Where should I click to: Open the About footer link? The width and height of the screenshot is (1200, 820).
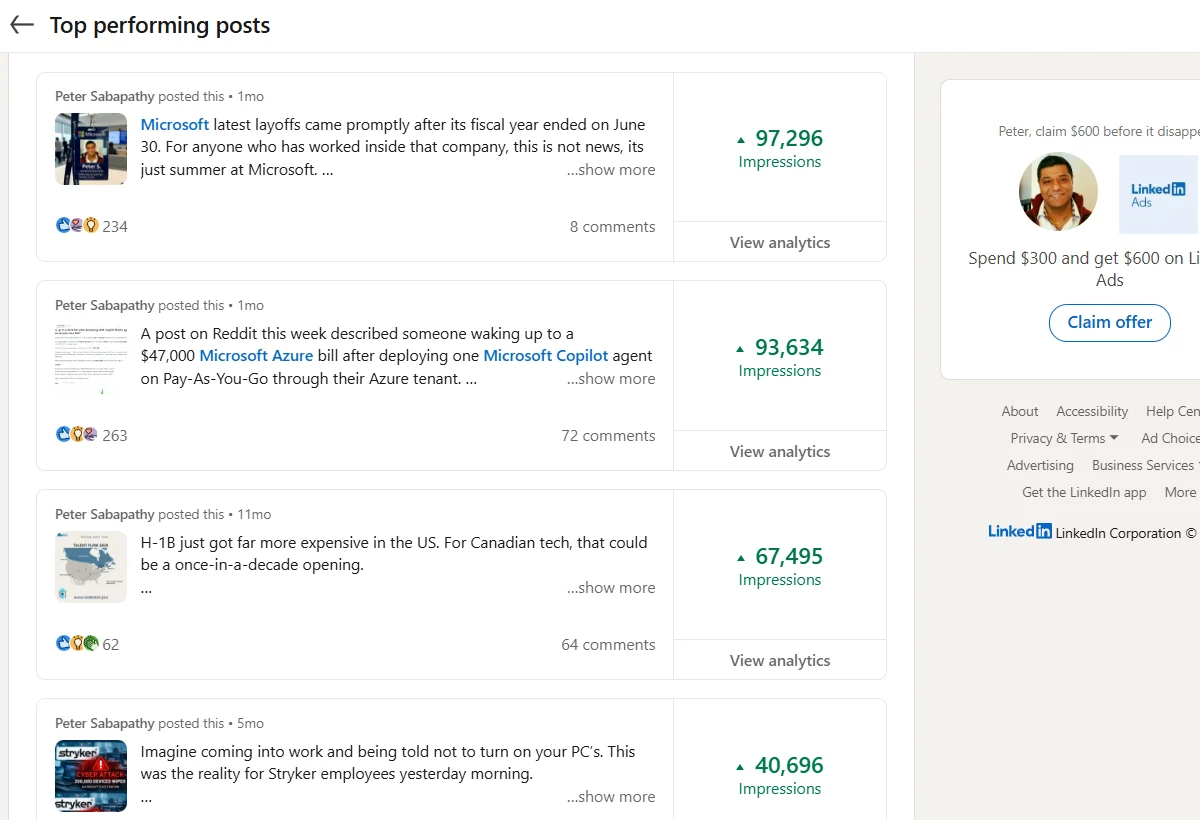(x=1020, y=411)
